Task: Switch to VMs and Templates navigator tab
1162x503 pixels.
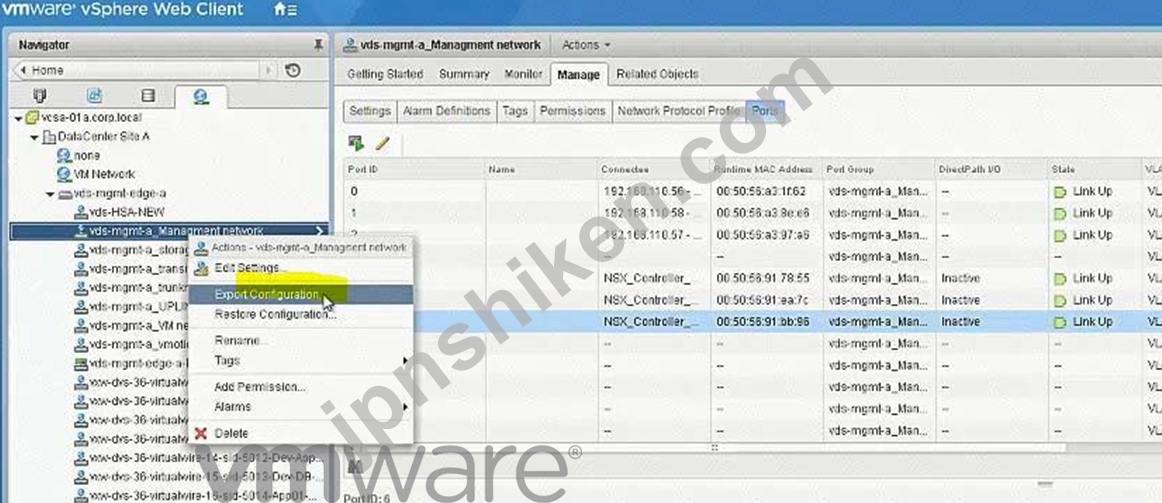Action: (x=94, y=96)
